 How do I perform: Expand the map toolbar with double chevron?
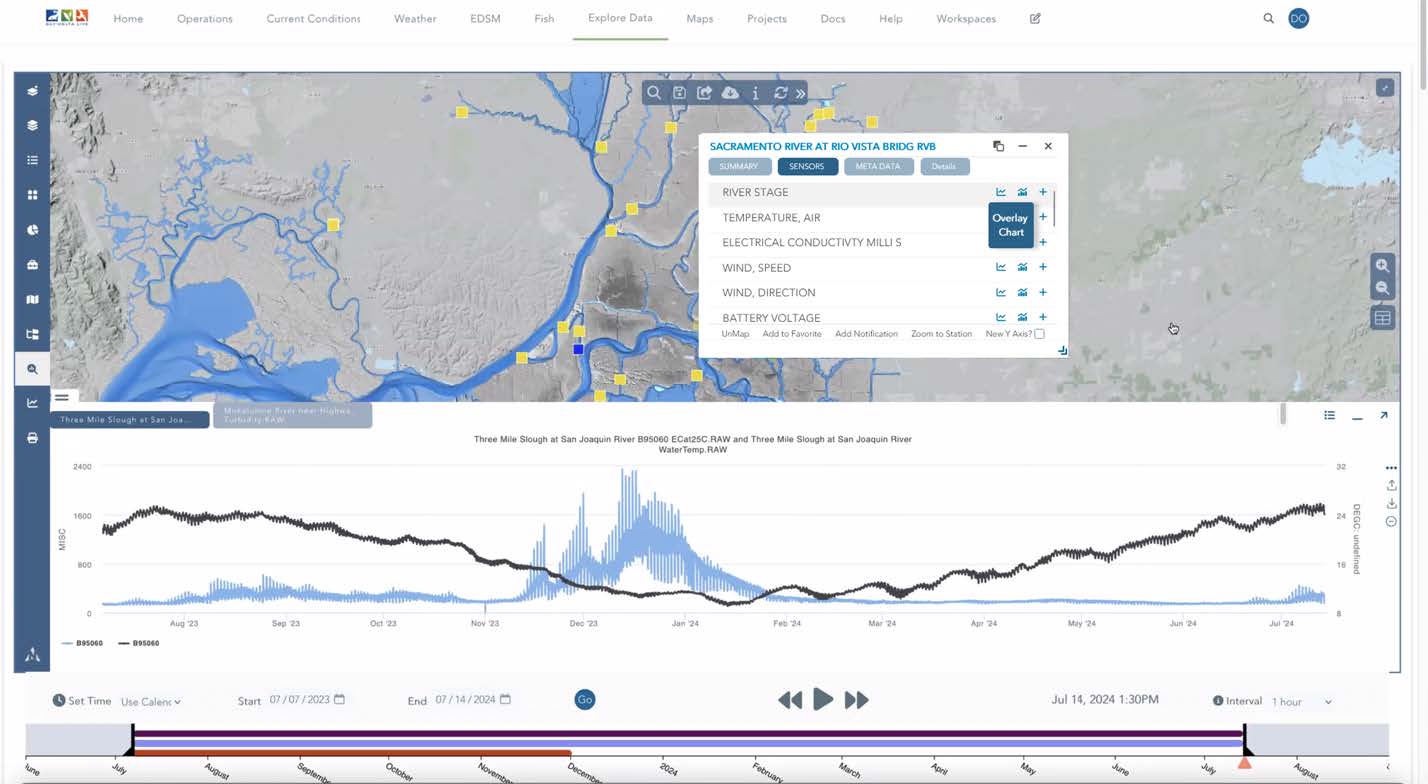801,93
